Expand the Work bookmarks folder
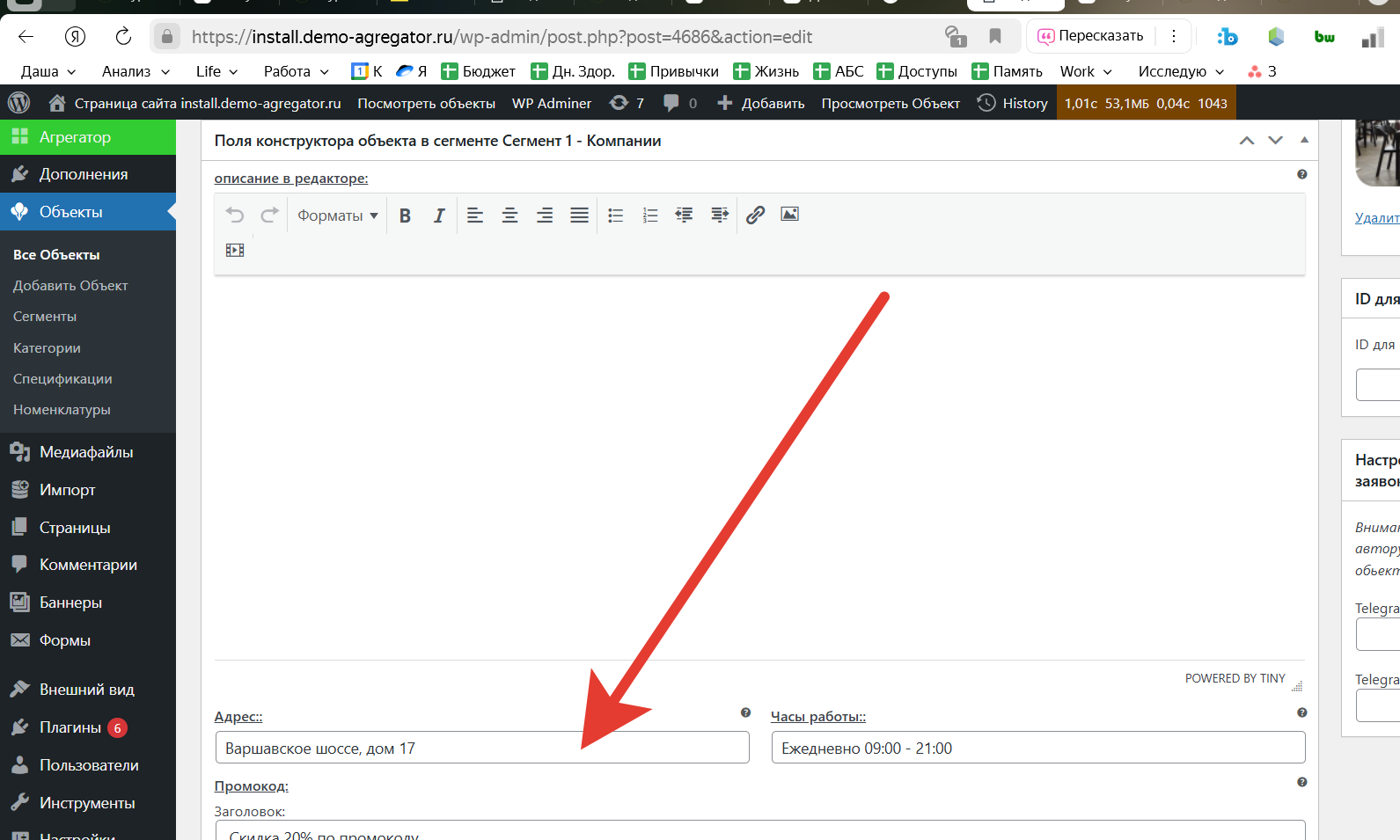 pos(1085,71)
